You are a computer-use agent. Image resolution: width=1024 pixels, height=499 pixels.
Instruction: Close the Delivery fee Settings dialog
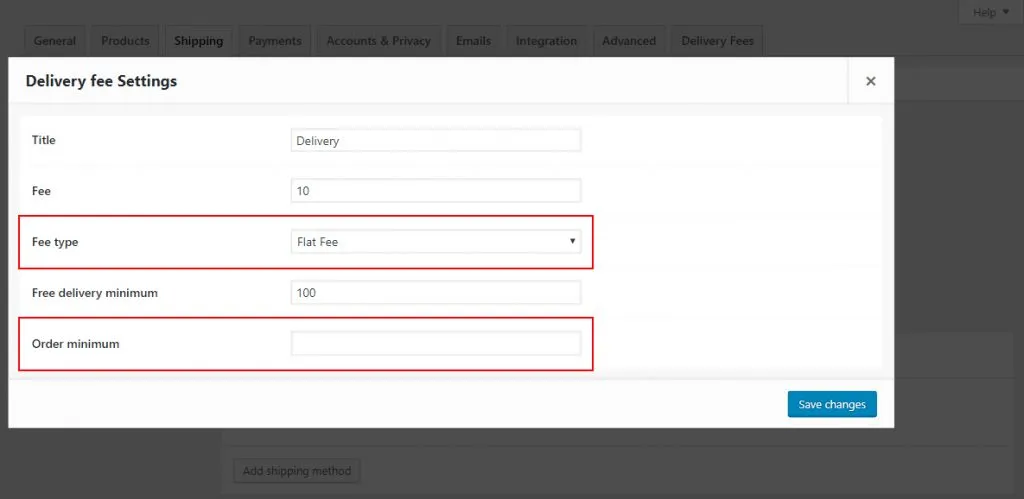pos(871,81)
